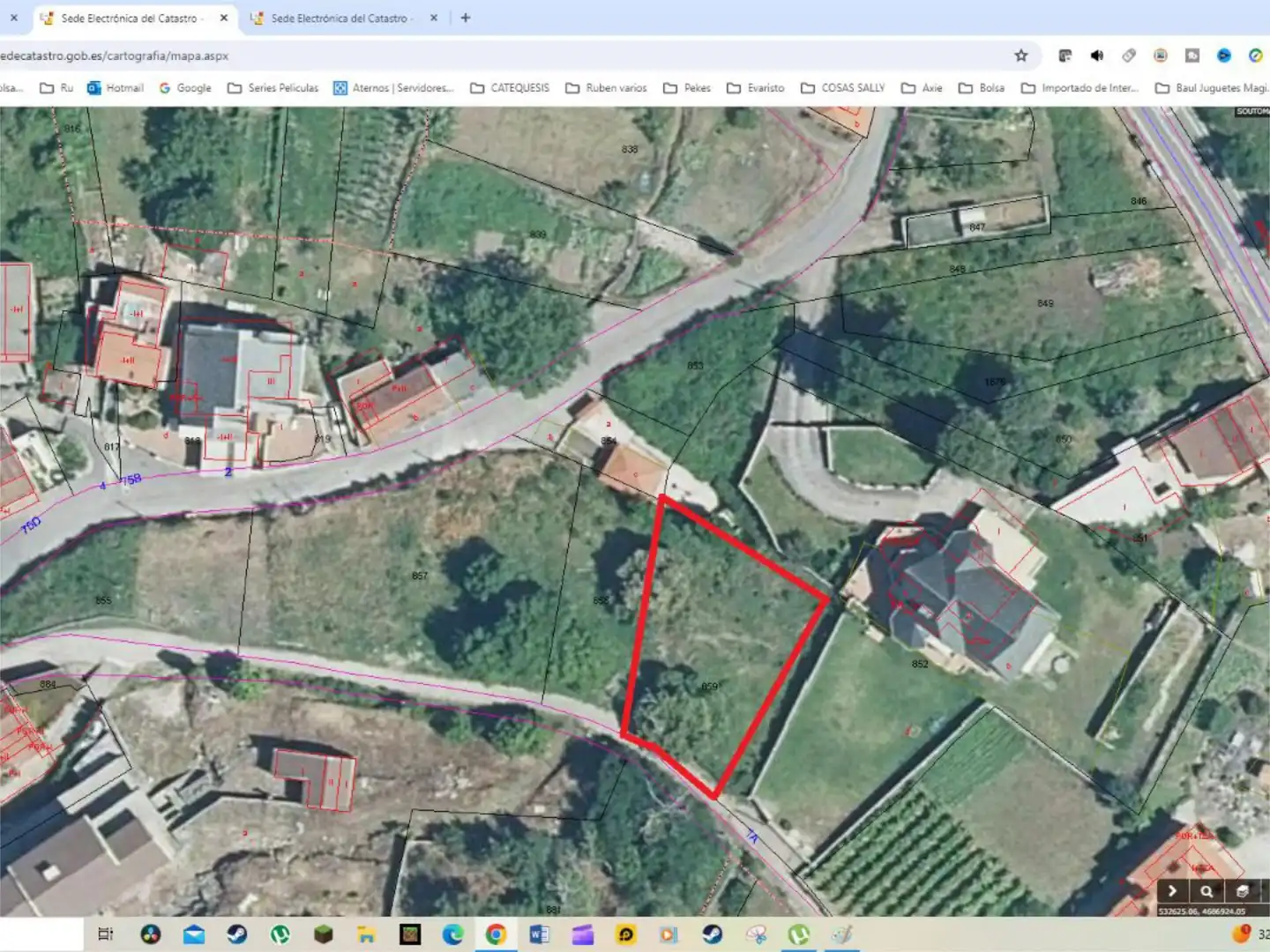Click the blue circular extension icon
The image size is (1270, 952).
[x=1224, y=56]
